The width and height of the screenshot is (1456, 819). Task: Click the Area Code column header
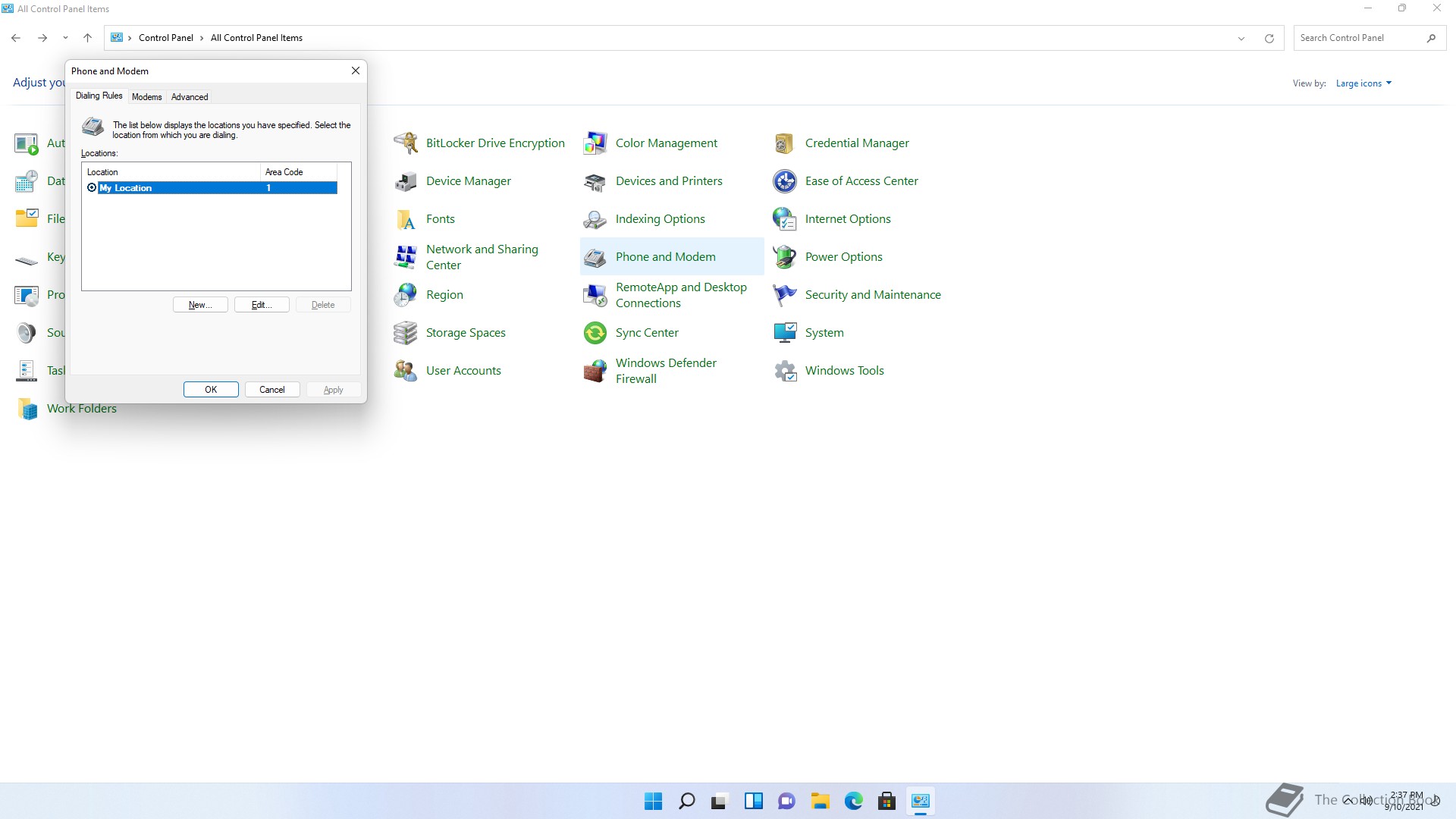(x=299, y=172)
